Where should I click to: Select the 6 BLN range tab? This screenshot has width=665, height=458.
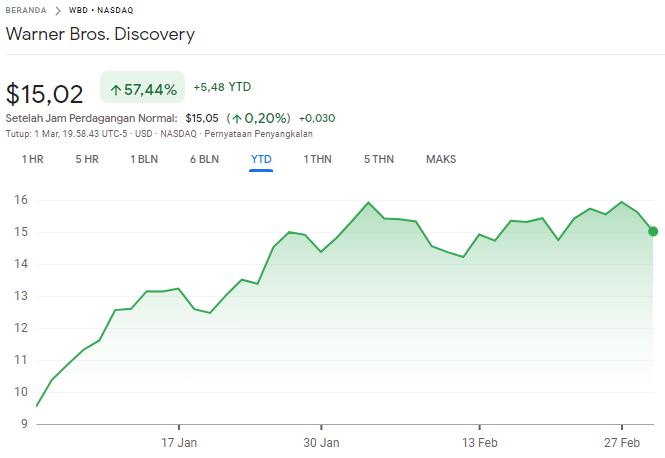point(204,159)
